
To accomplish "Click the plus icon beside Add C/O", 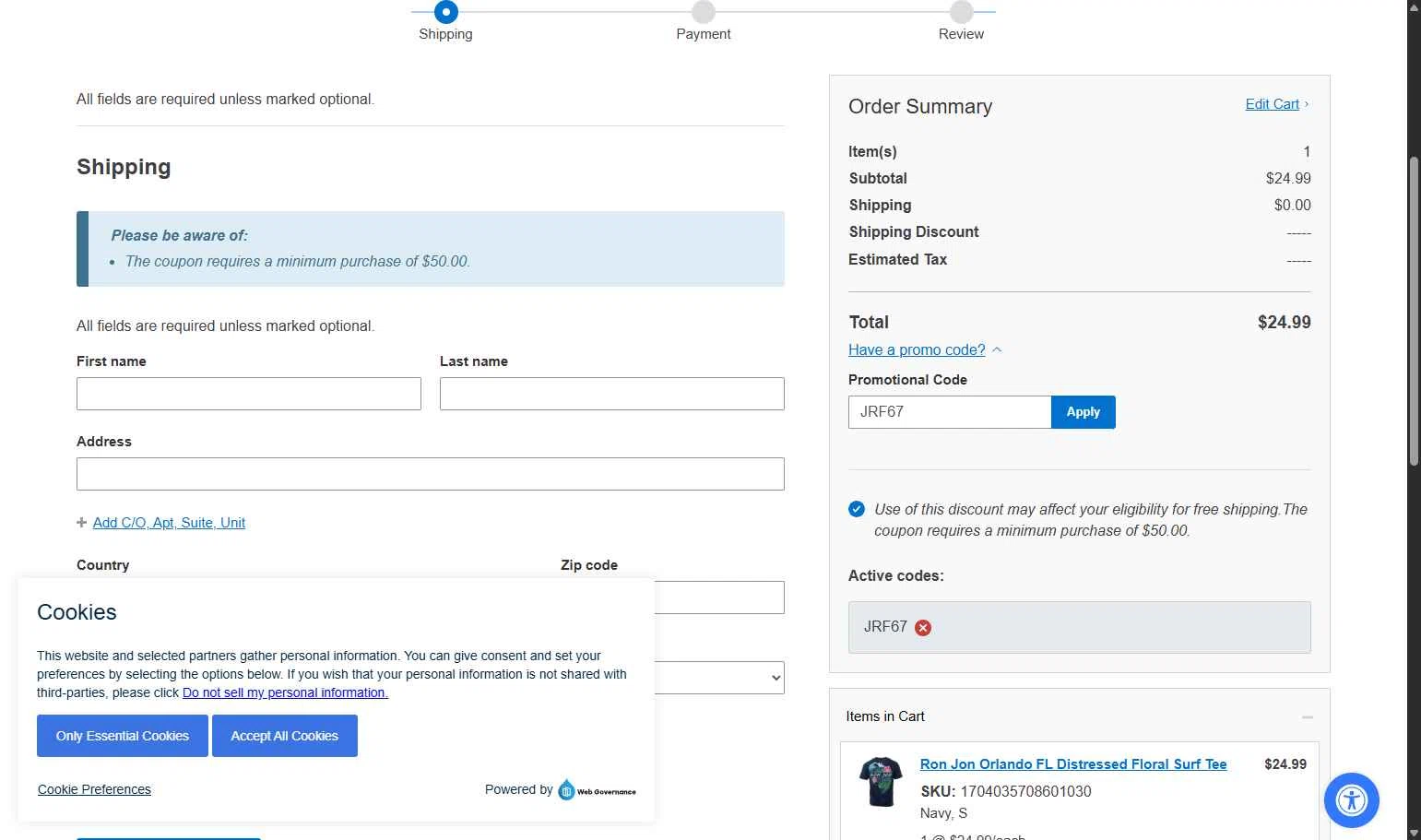I will click(82, 523).
